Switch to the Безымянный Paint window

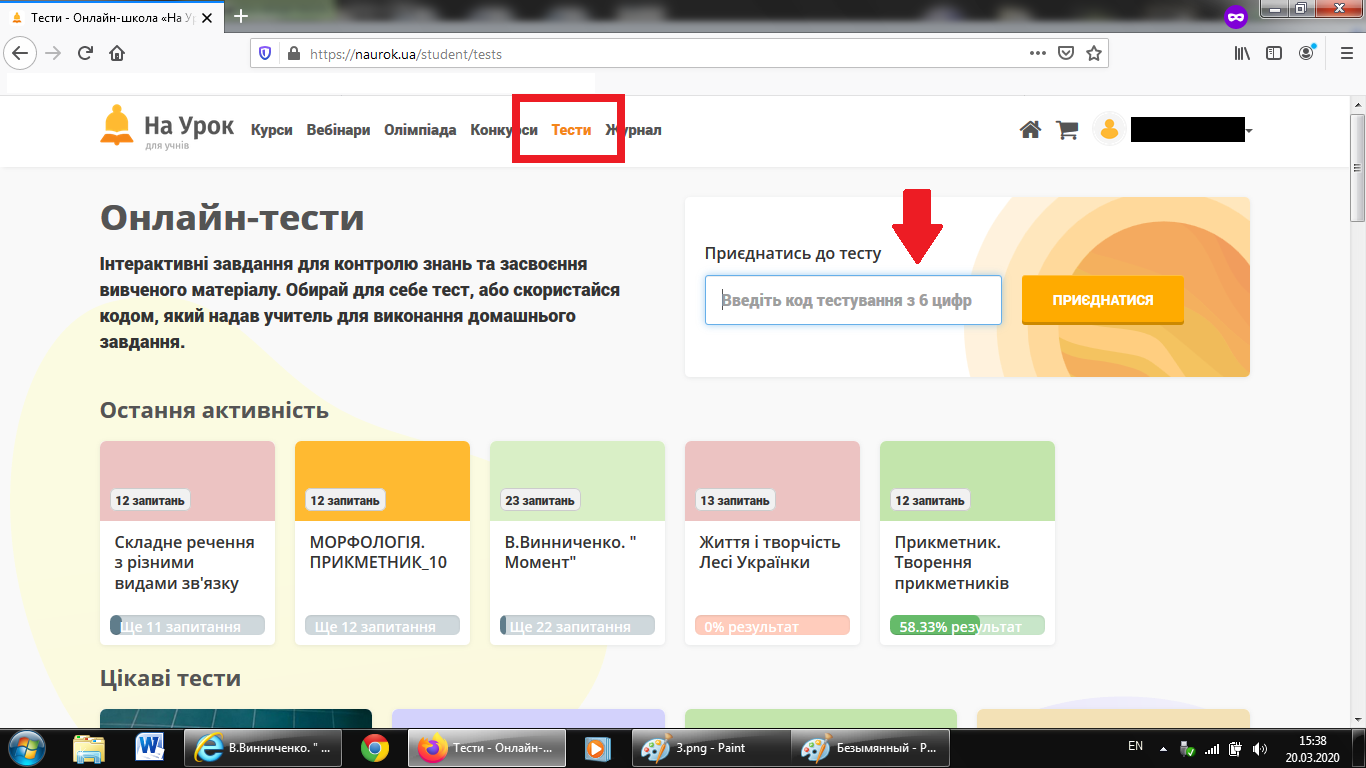pos(871,747)
